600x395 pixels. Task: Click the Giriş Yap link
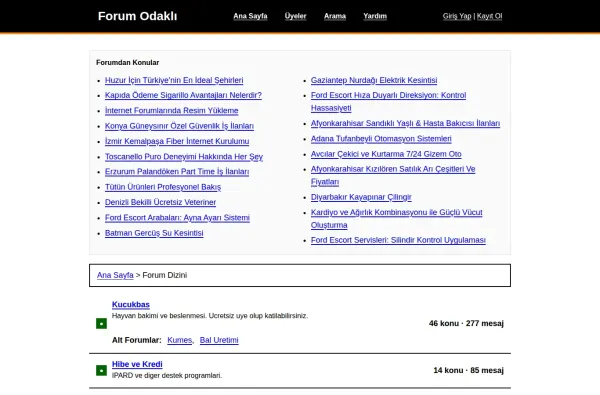click(x=457, y=16)
